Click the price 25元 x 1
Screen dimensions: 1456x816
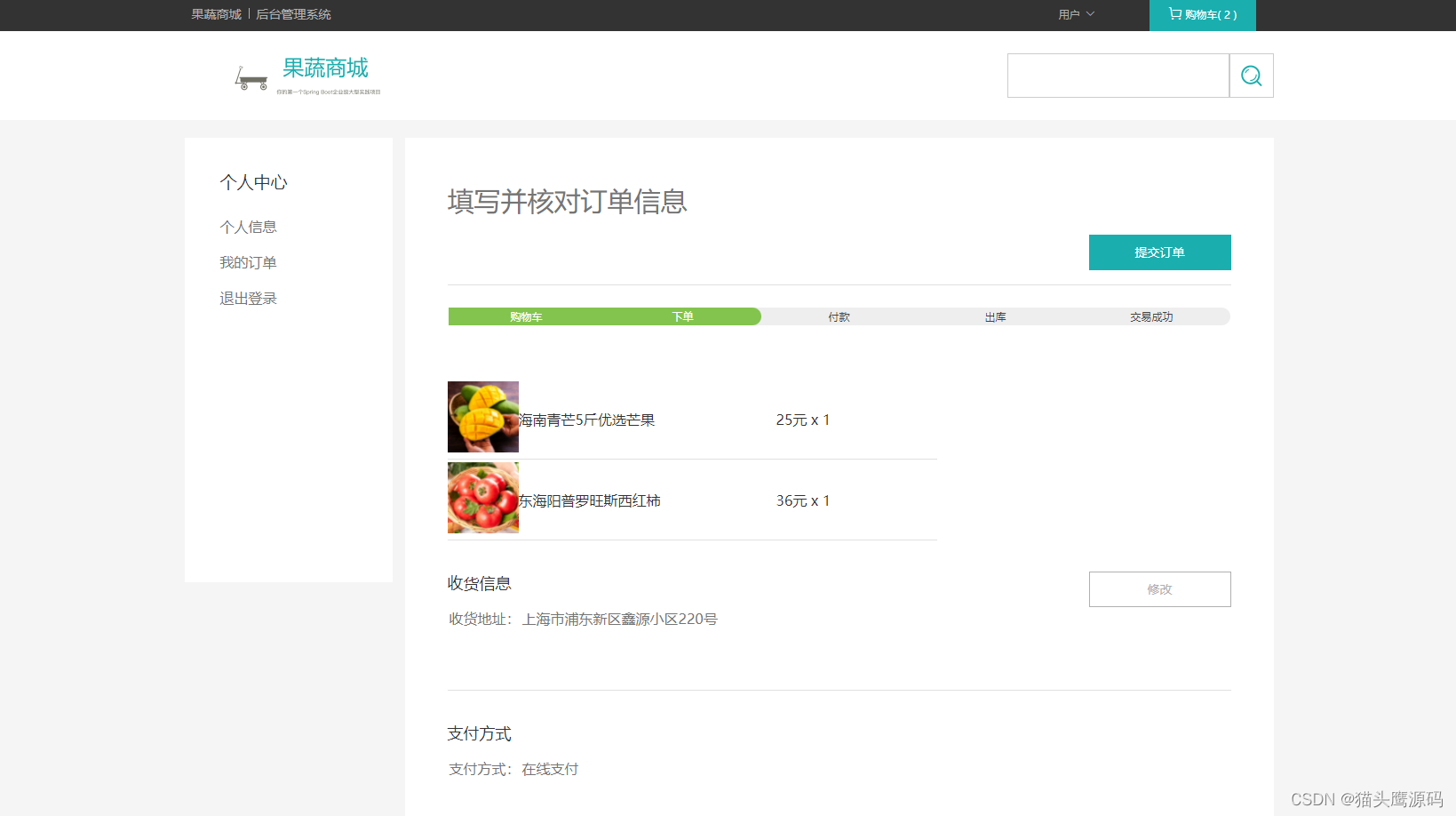(x=803, y=420)
